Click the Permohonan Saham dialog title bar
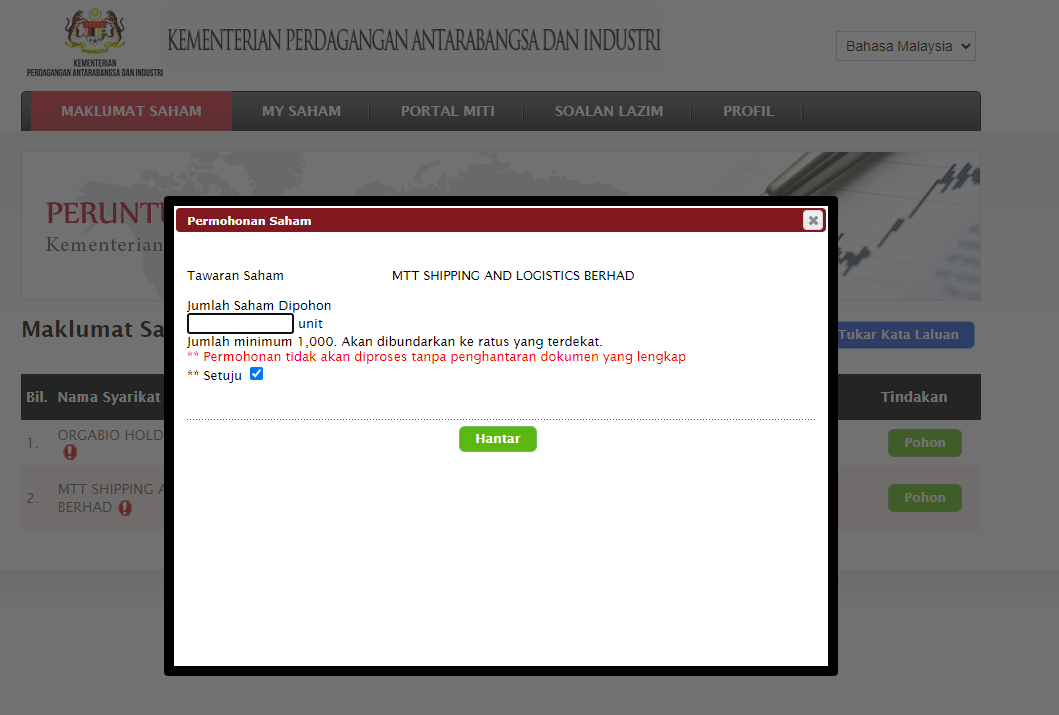Image resolution: width=1059 pixels, height=715 pixels. coord(480,221)
